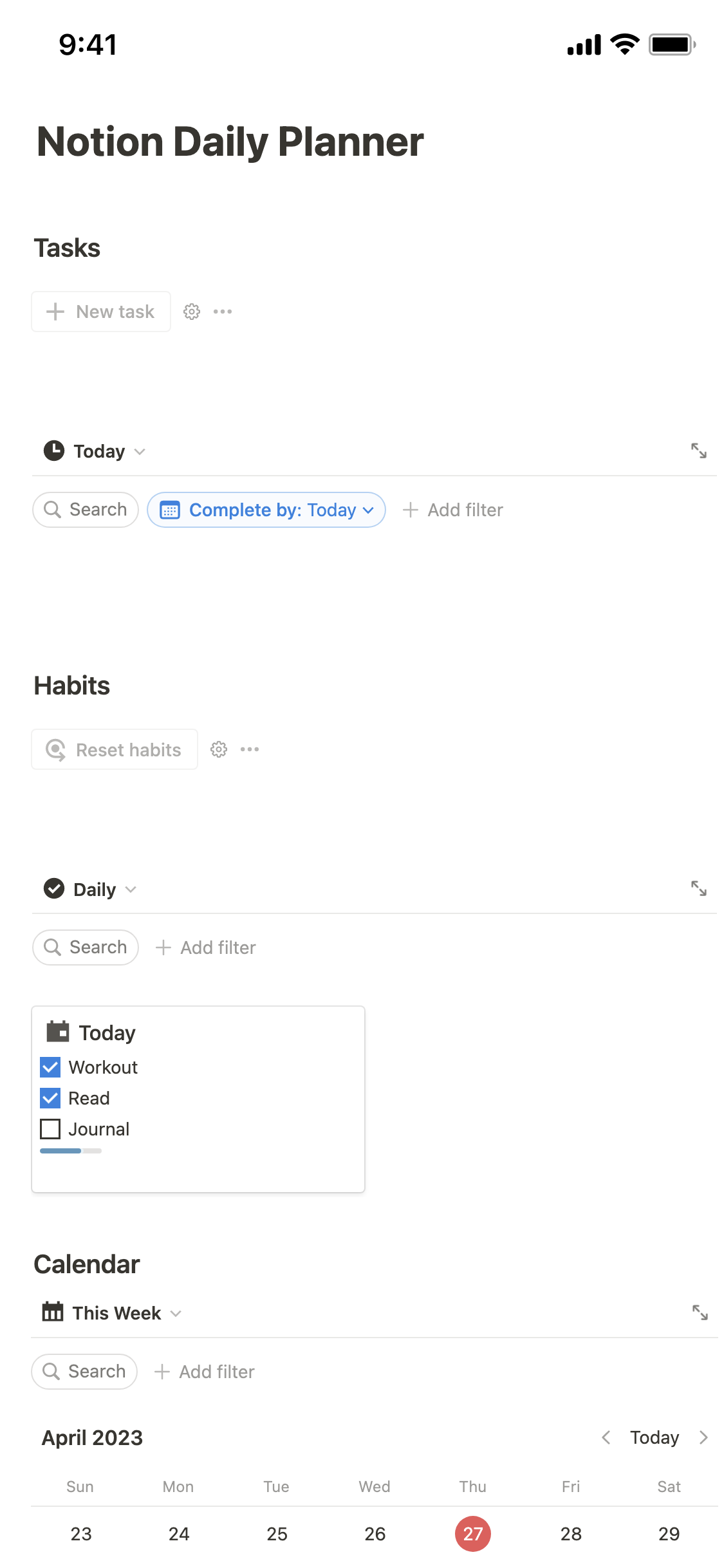Image resolution: width=724 pixels, height=1568 pixels.
Task: Click the New task button
Action: (x=101, y=312)
